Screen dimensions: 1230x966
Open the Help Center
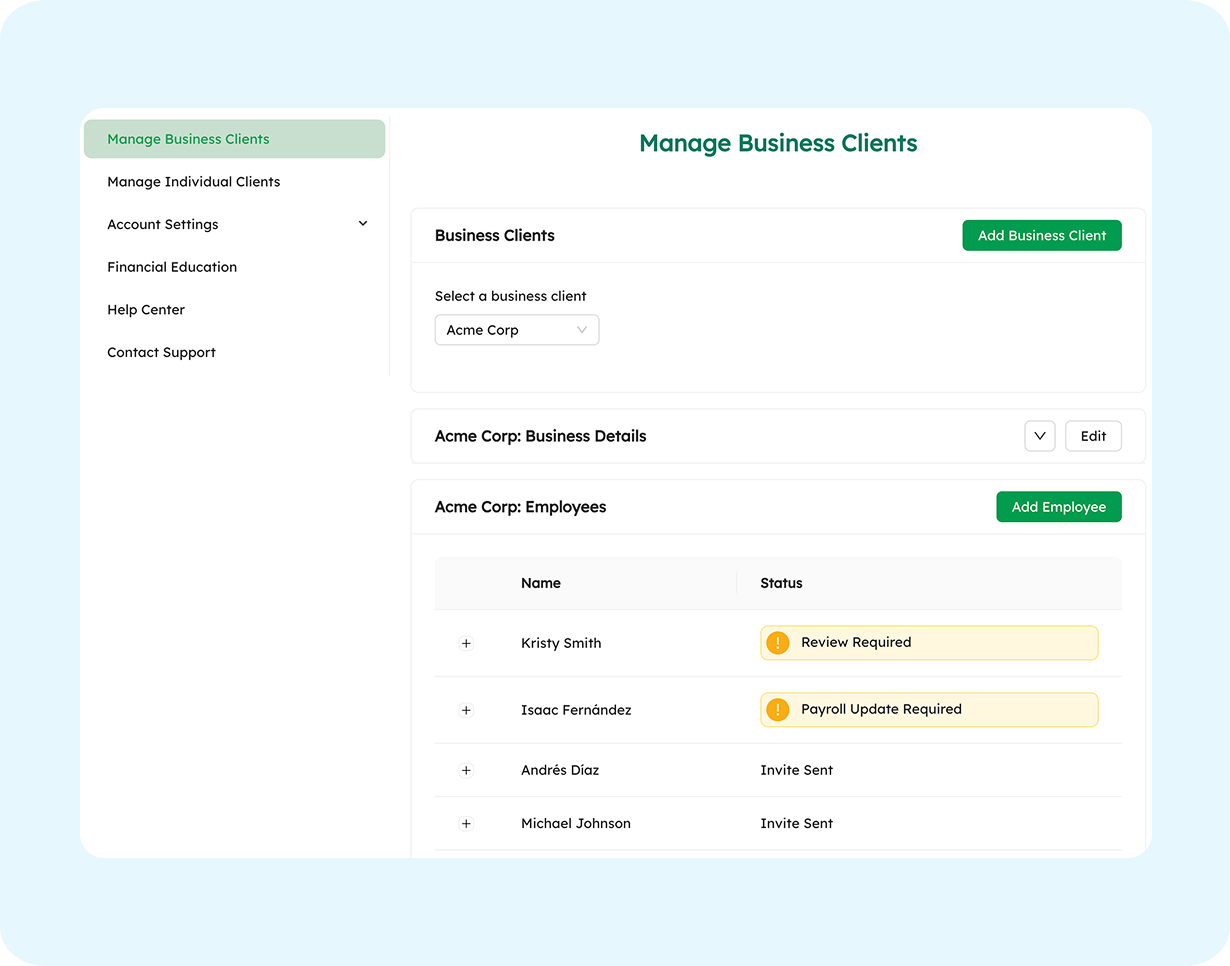146,309
